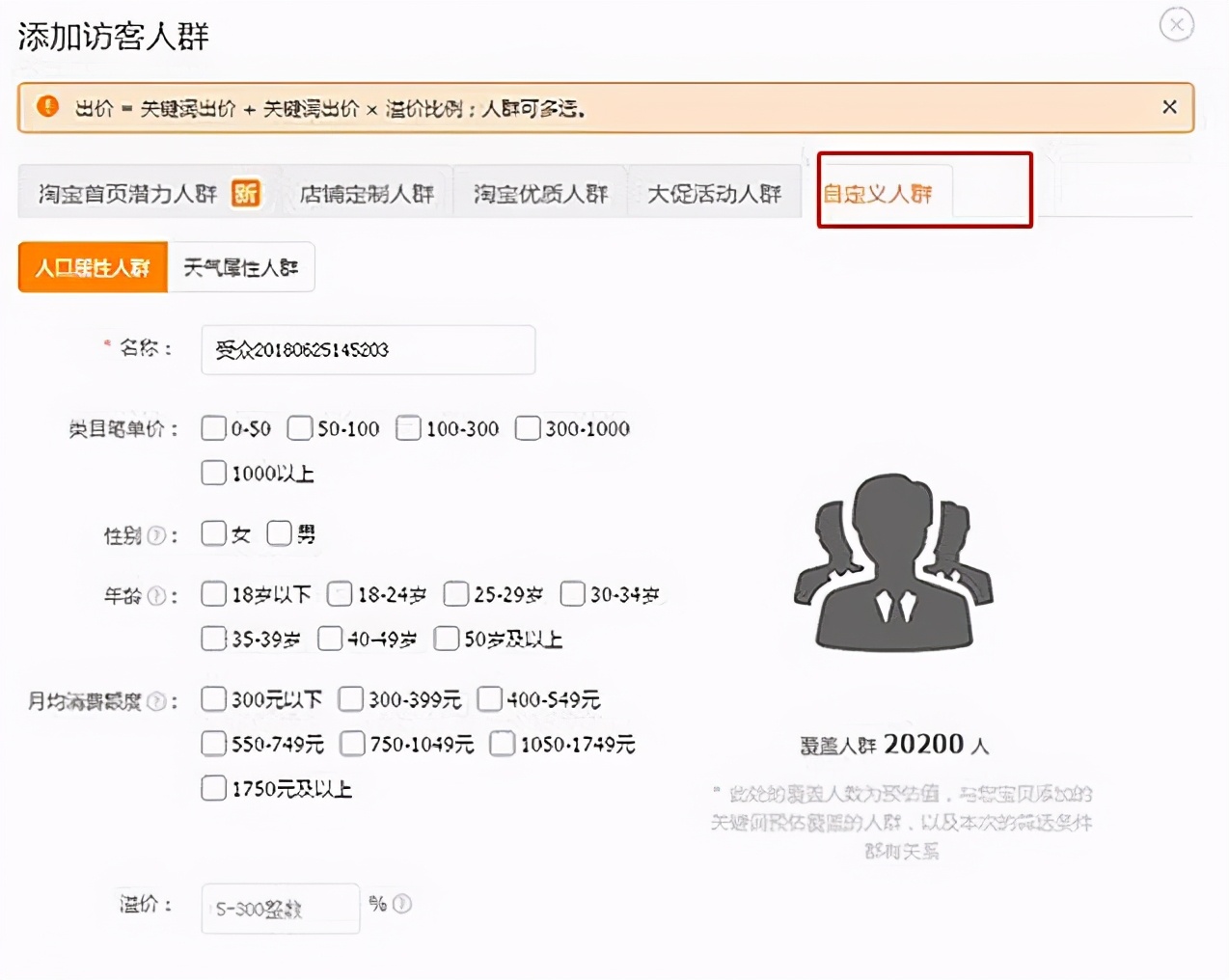Click the 月均消费额度 label
This screenshot has width=1229, height=980.
pyautogui.click(x=85, y=701)
